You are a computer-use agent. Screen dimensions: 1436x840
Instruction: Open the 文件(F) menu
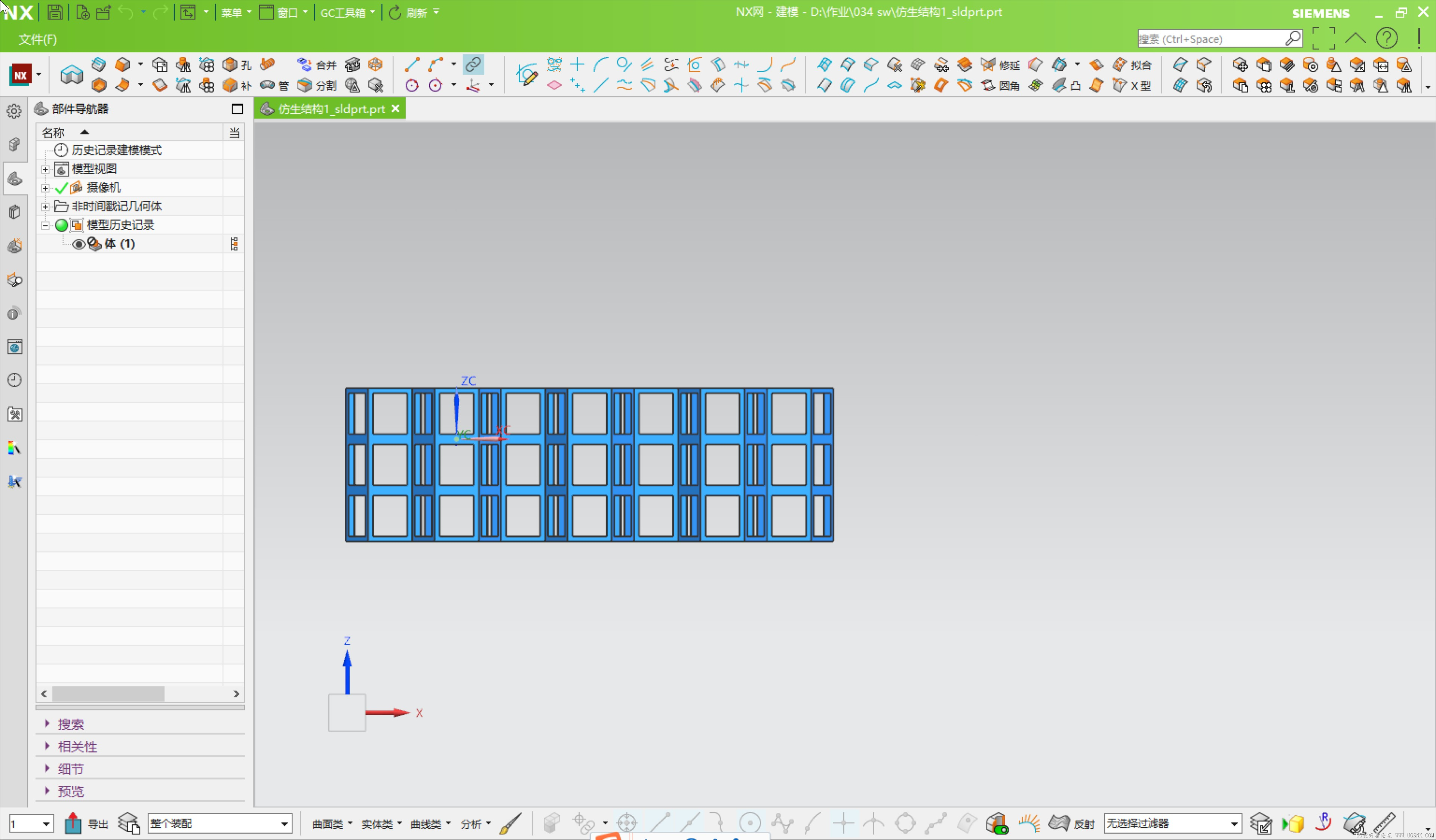[38, 39]
